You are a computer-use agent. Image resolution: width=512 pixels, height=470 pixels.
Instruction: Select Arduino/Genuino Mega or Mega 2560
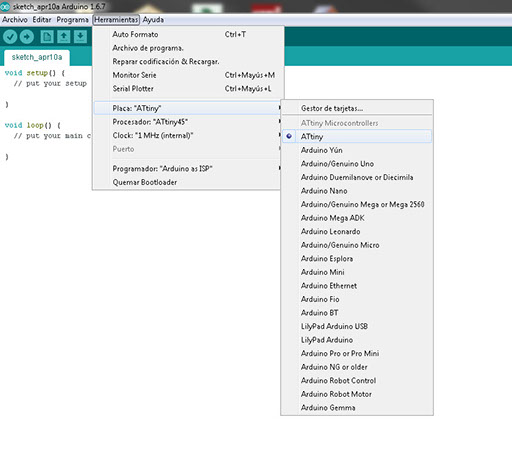pyautogui.click(x=356, y=204)
